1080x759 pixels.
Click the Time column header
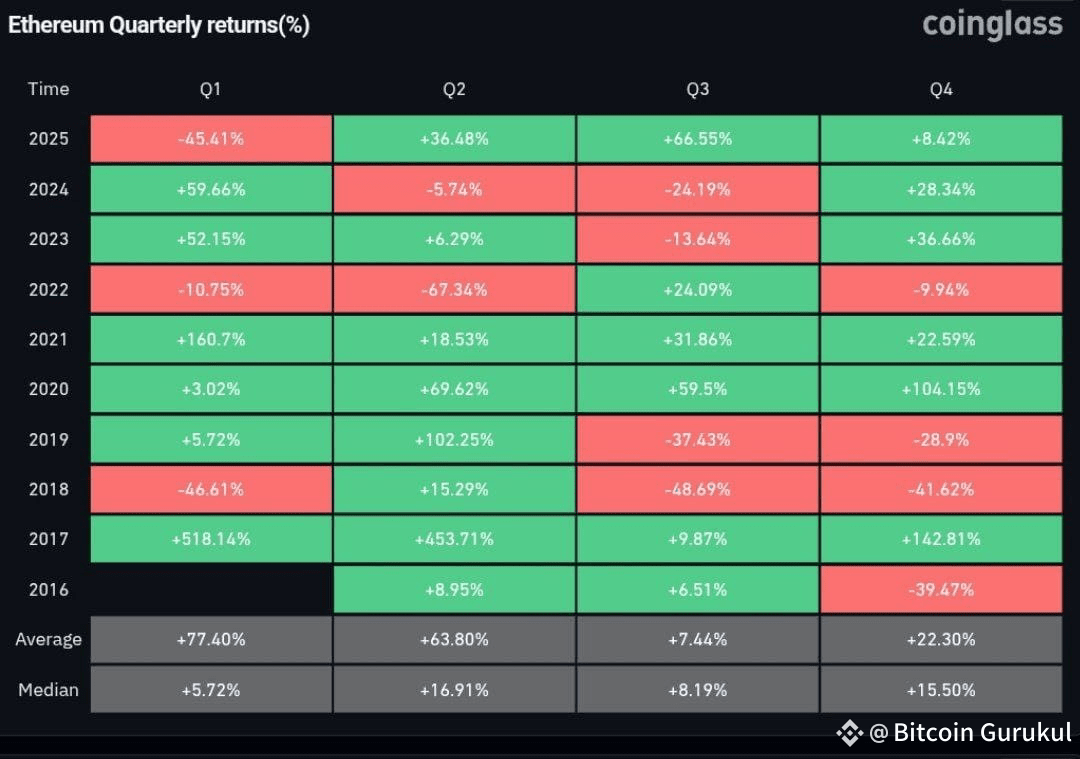click(x=48, y=89)
